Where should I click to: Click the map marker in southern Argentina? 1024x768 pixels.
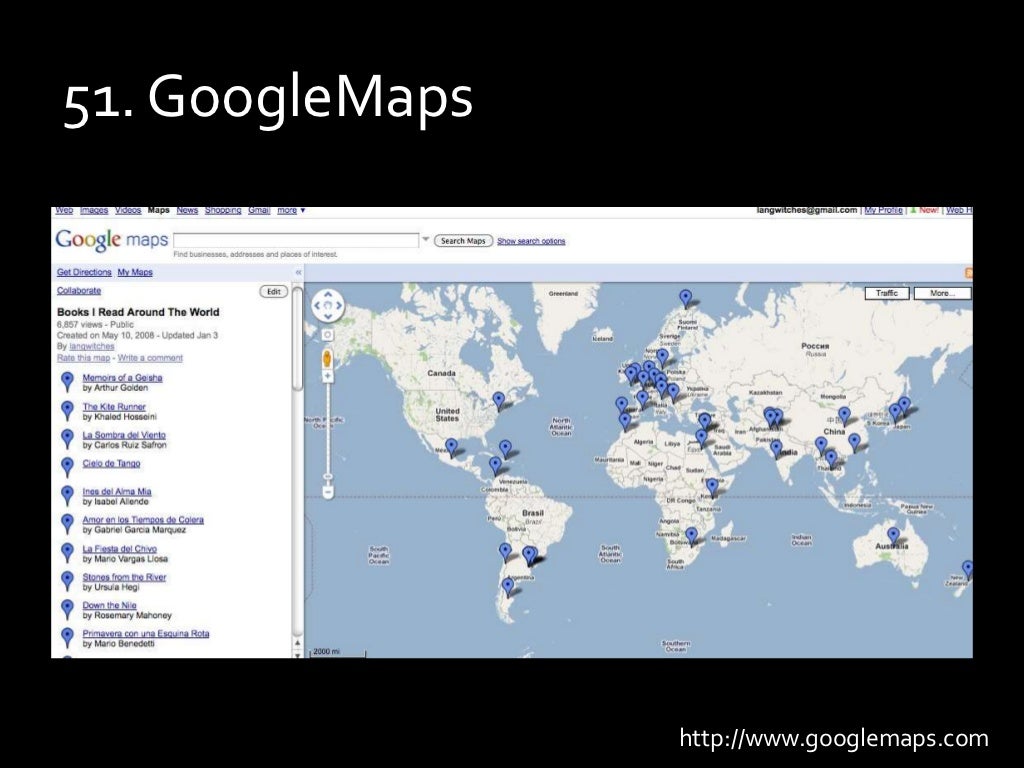coord(508,586)
